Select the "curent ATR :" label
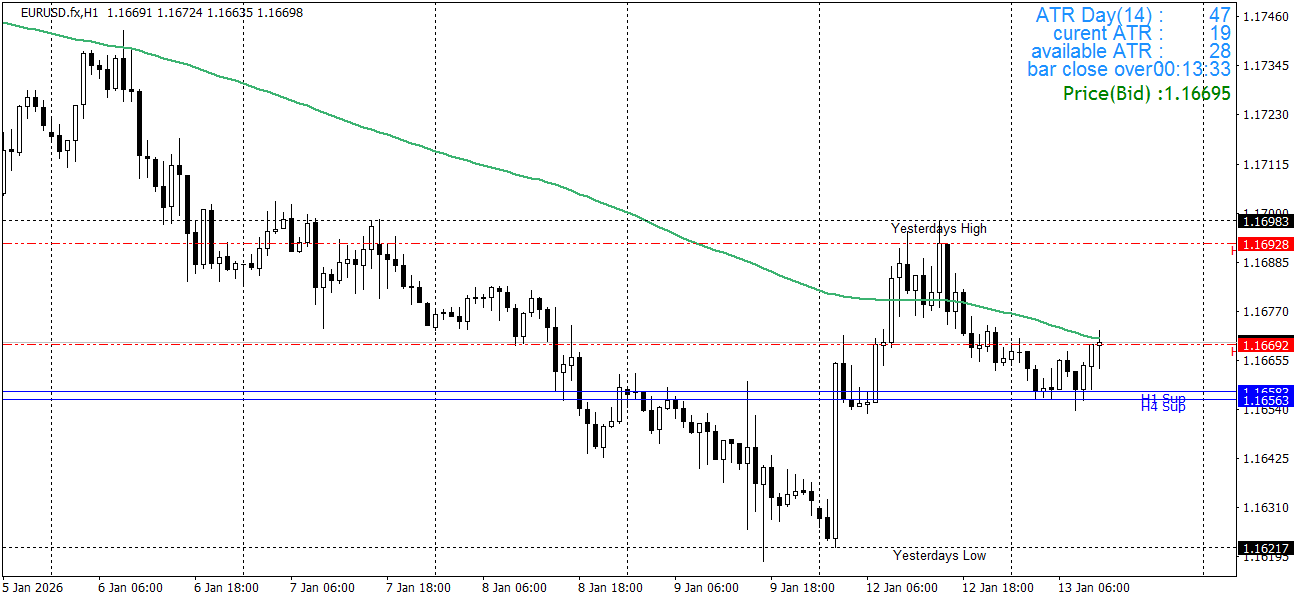 point(1109,33)
